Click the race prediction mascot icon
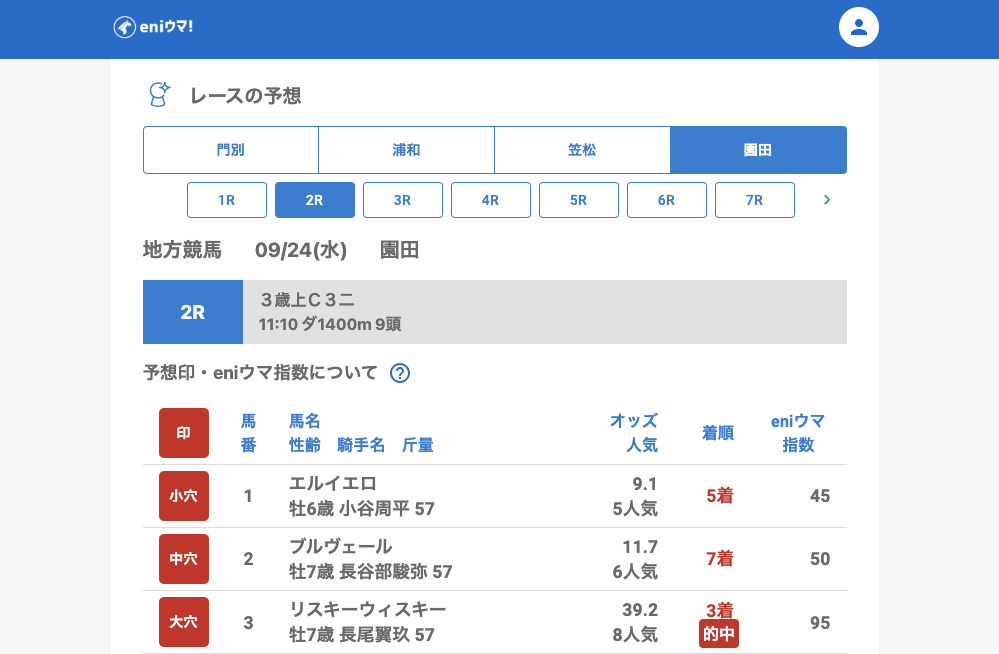999x654 pixels. click(159, 95)
